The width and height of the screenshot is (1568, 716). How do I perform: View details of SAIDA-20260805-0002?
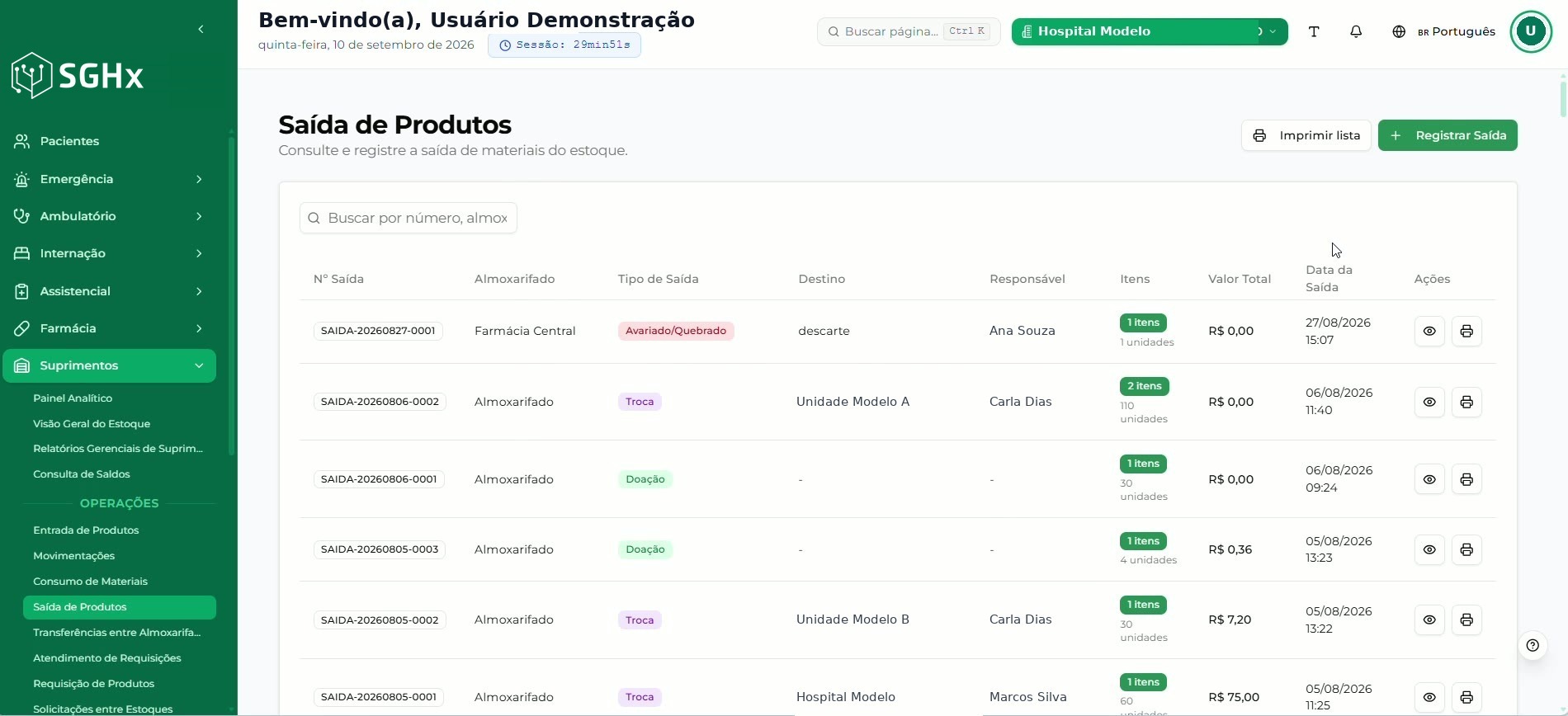coord(1429,619)
